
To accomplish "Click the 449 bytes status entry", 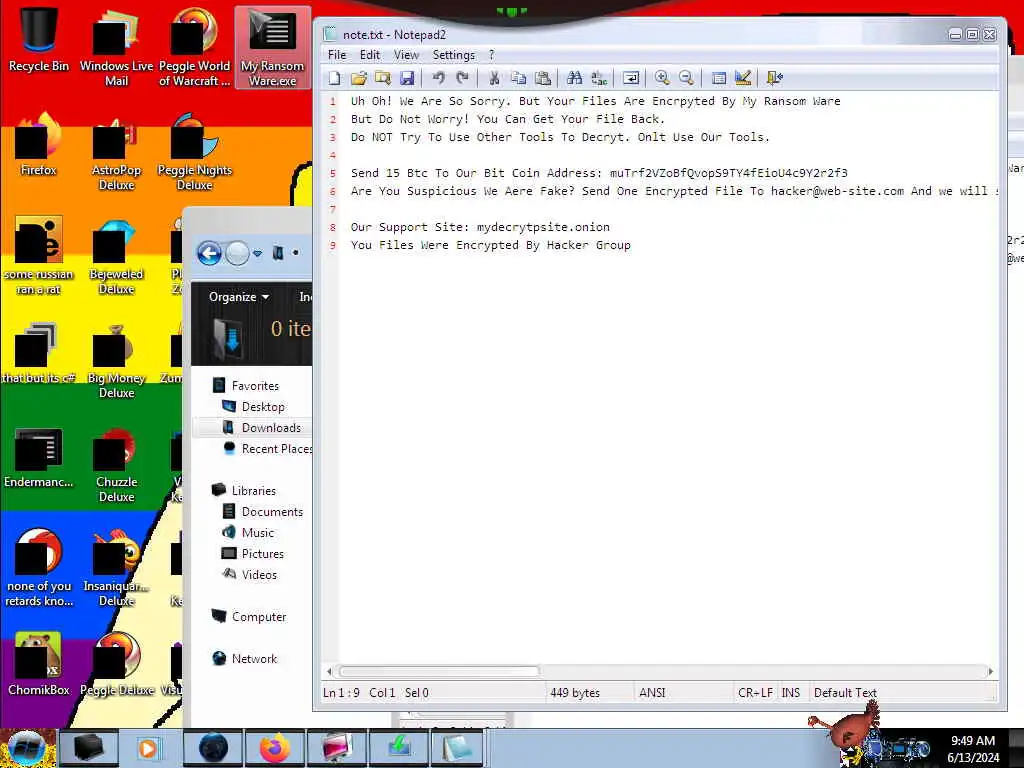I will point(575,692).
